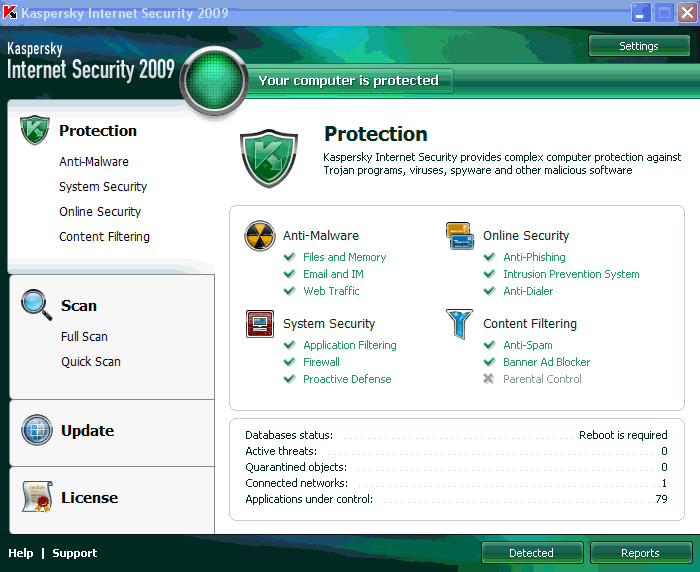
Task: Select the License section in sidebar
Action: (x=90, y=497)
